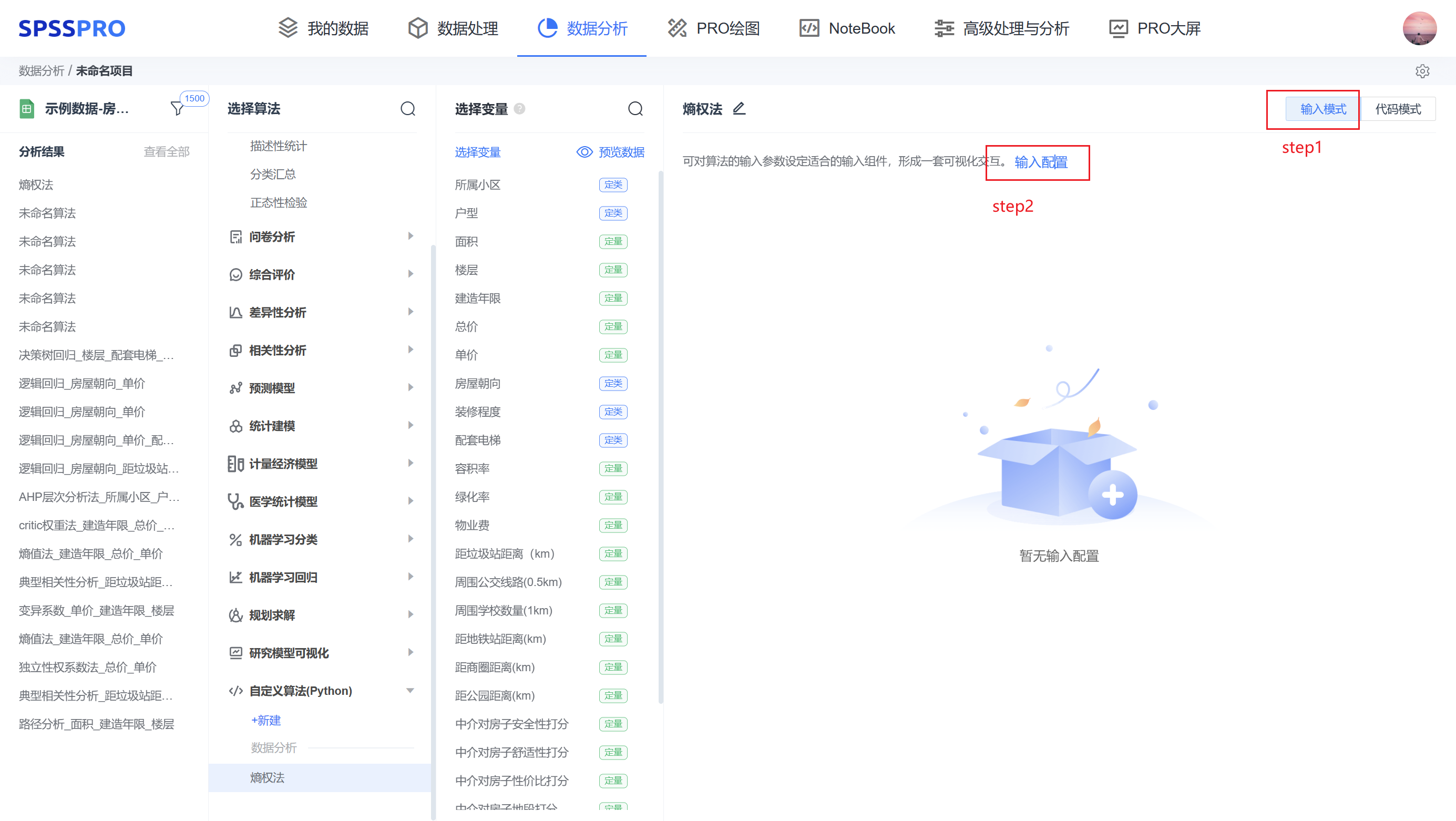Expand the 综合评价 category arrow

click(411, 274)
